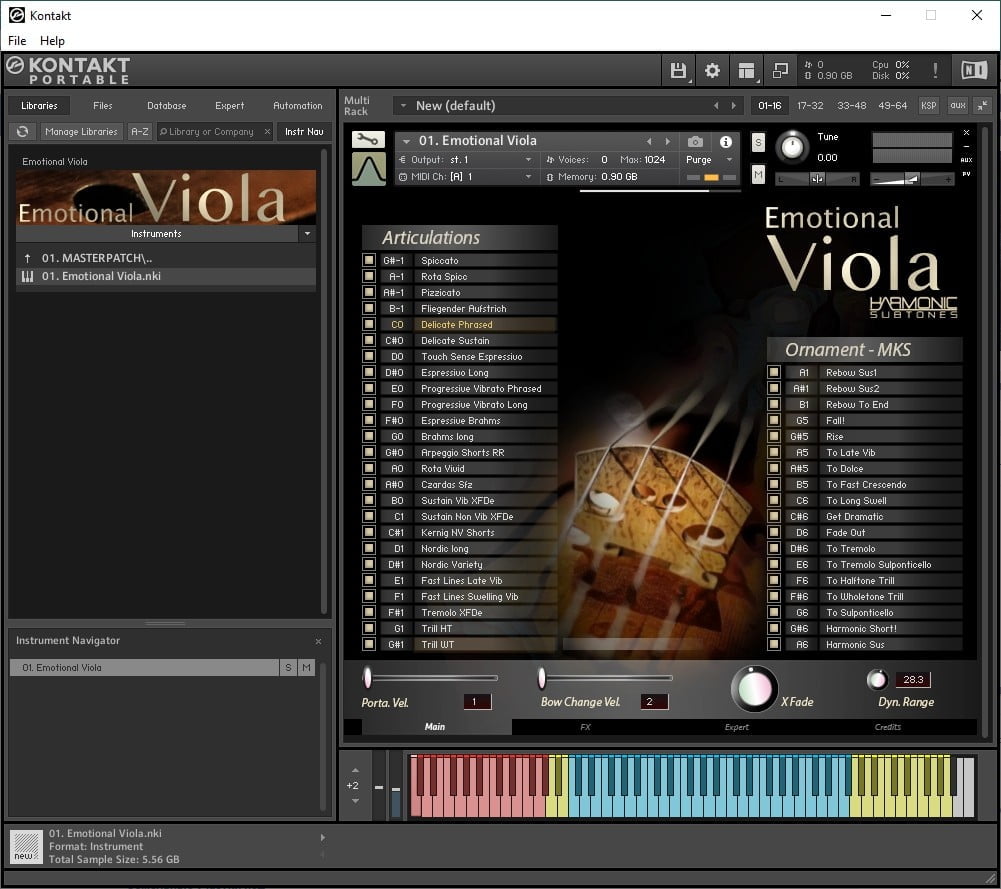The image size is (1001, 889).
Task: Open the Purge dropdown menu
Action: tap(729, 160)
